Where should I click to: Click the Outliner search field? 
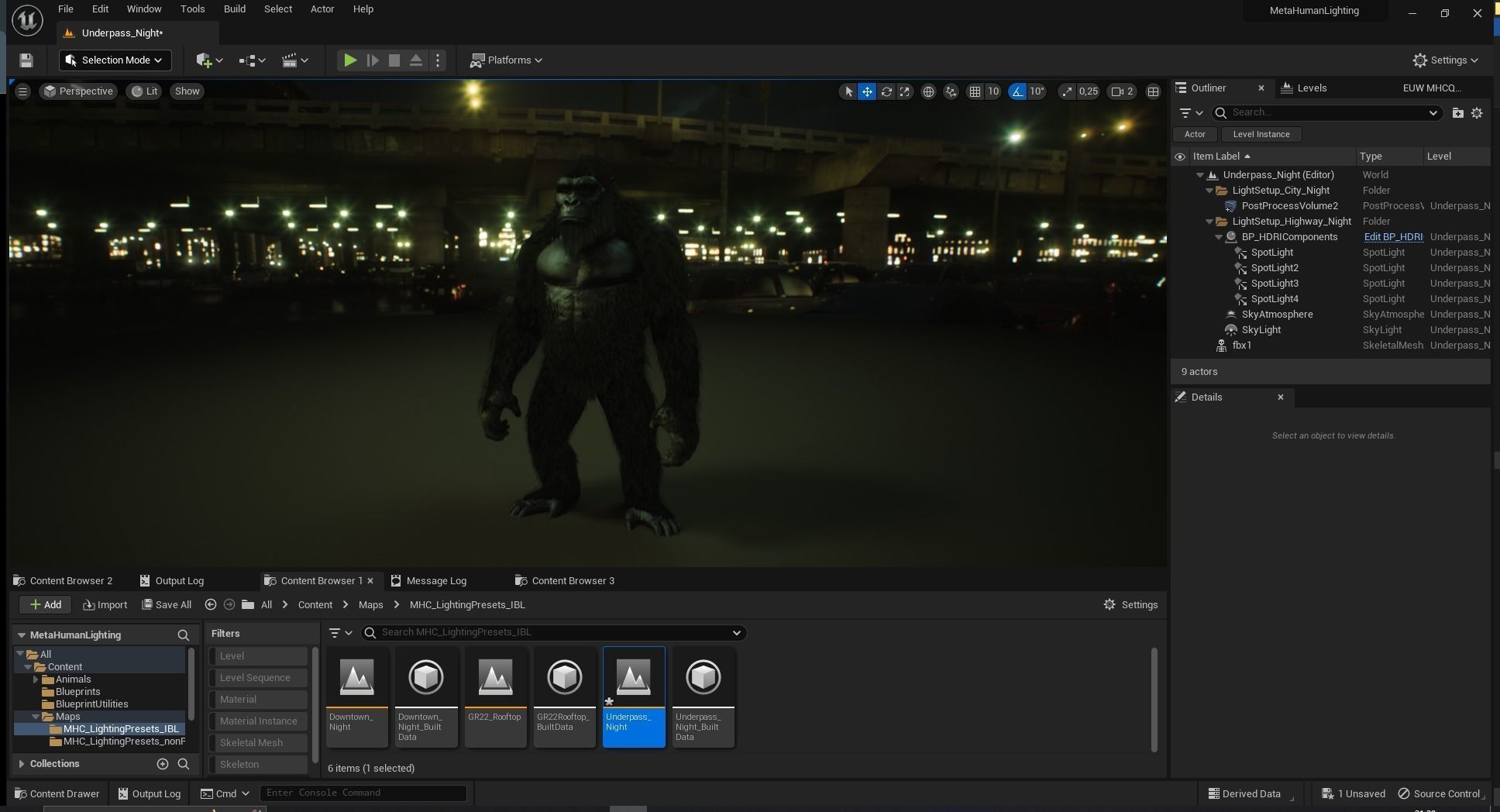coord(1326,112)
